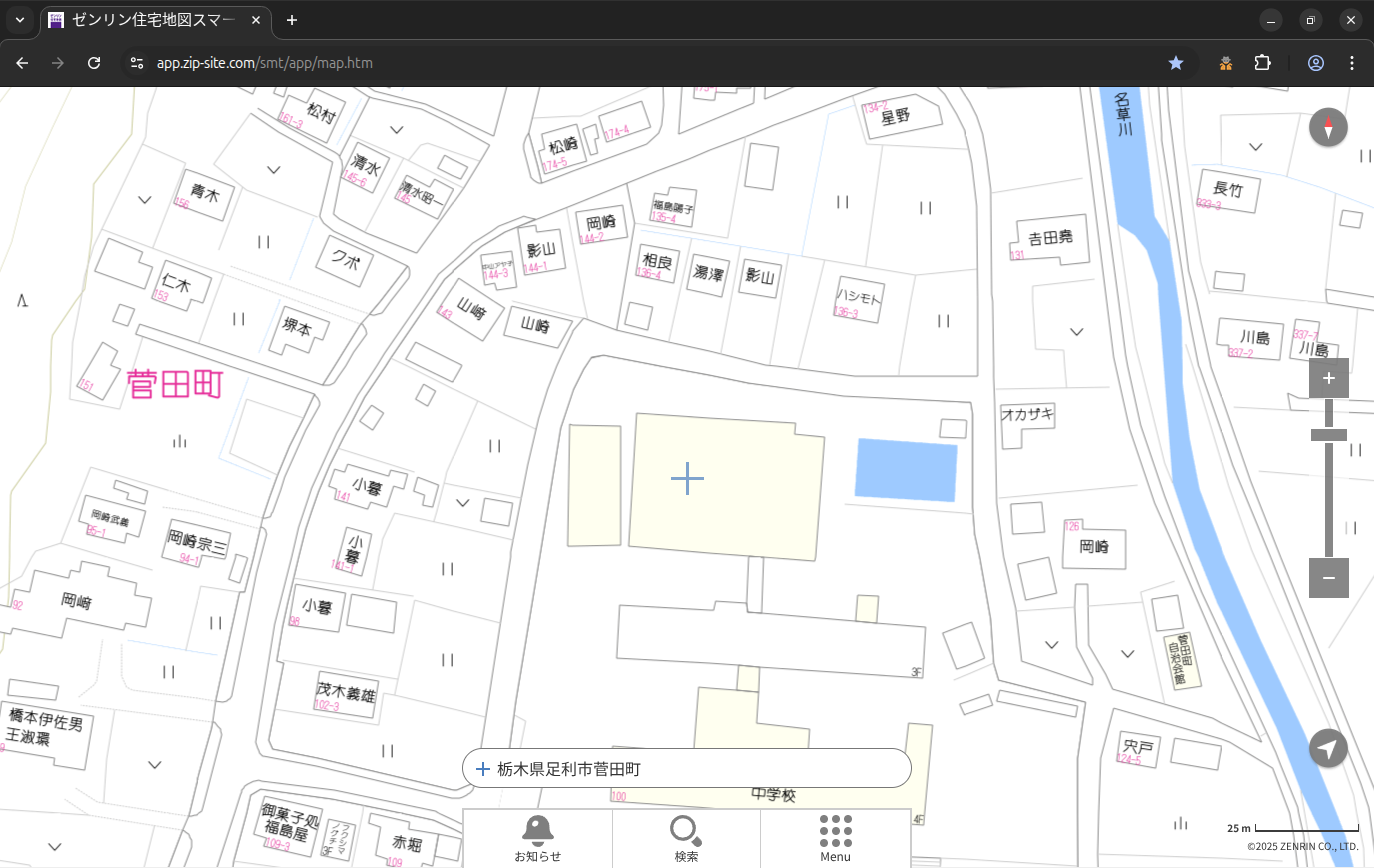Zoom in with the plus button
Viewport: 1374px width, 868px height.
pyautogui.click(x=1328, y=378)
